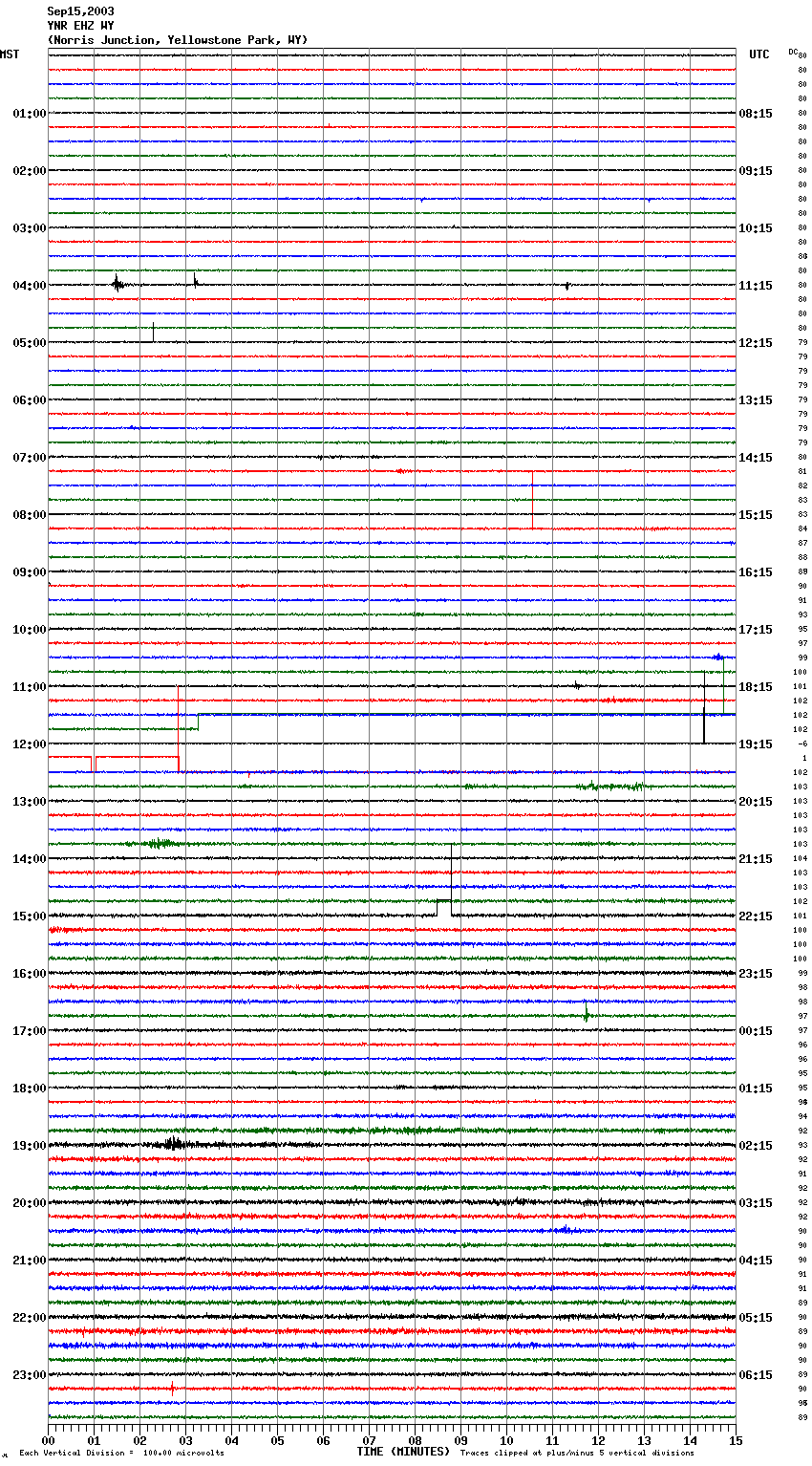Click the '02:15' UTC time label

point(756,1146)
